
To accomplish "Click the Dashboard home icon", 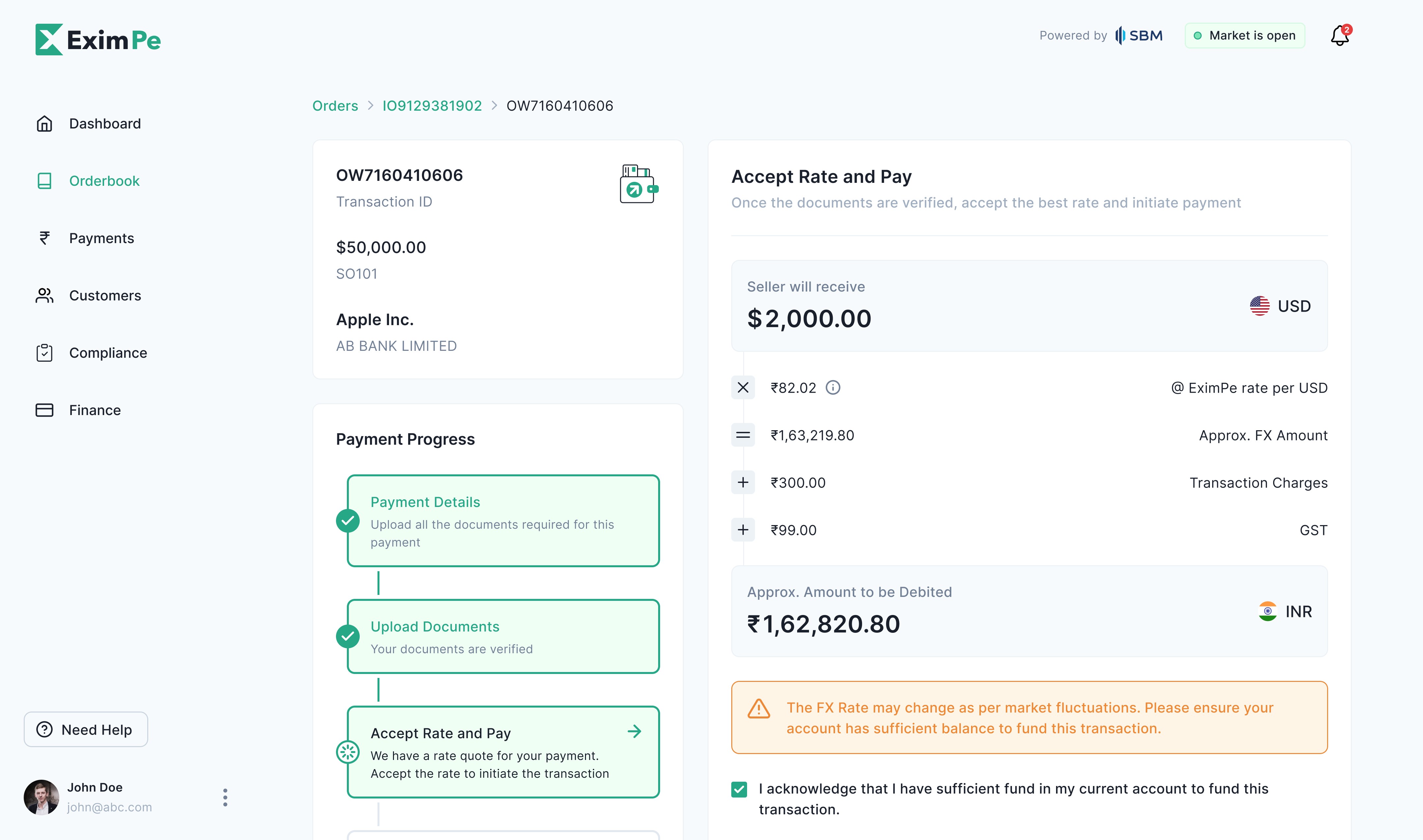I will [44, 124].
